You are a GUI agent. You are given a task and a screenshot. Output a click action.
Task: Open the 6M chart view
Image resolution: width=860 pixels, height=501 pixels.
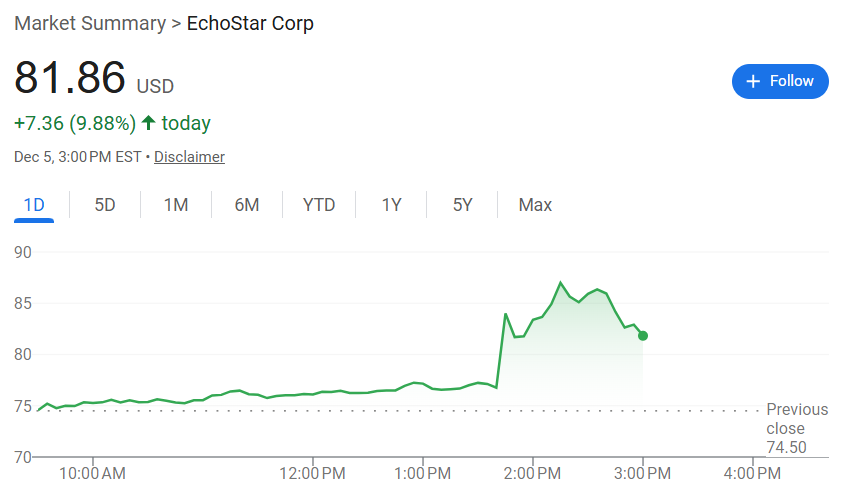click(x=247, y=205)
